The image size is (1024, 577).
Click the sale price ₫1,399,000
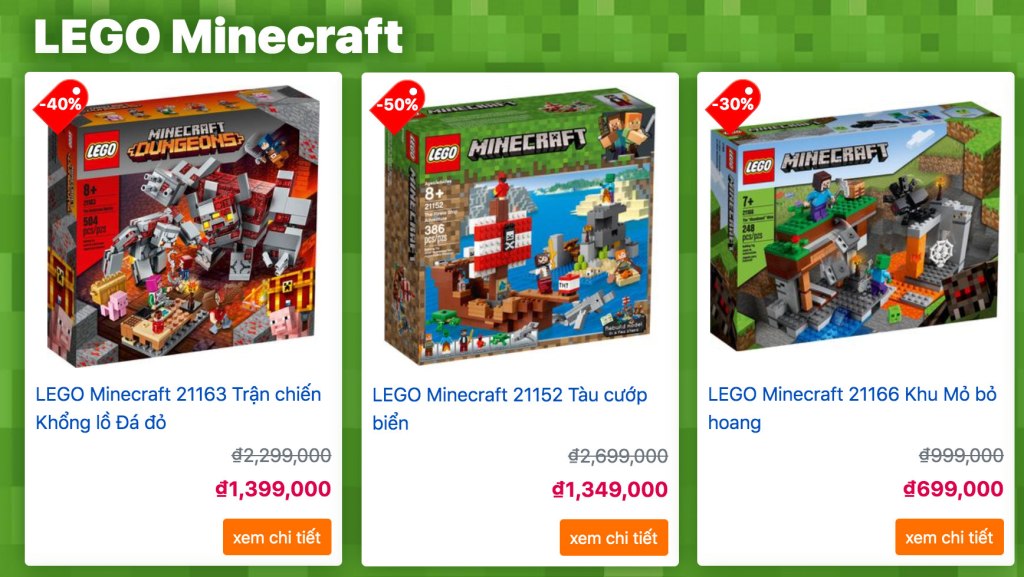coord(273,489)
